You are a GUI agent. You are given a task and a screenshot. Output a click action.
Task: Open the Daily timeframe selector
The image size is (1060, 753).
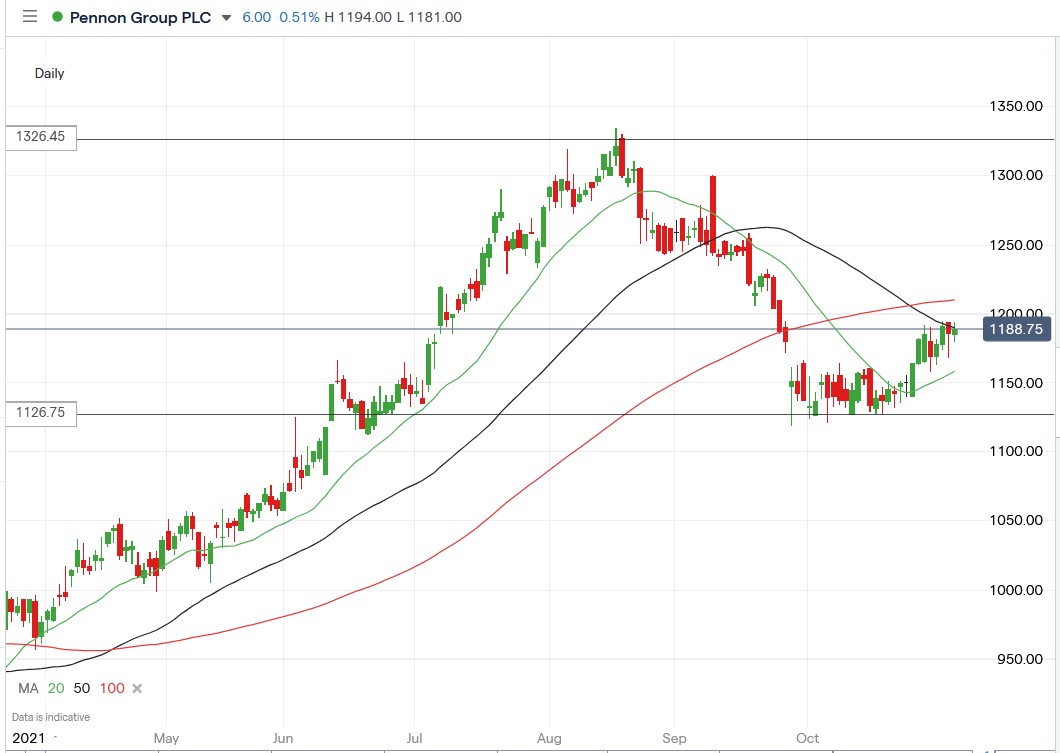[x=51, y=73]
